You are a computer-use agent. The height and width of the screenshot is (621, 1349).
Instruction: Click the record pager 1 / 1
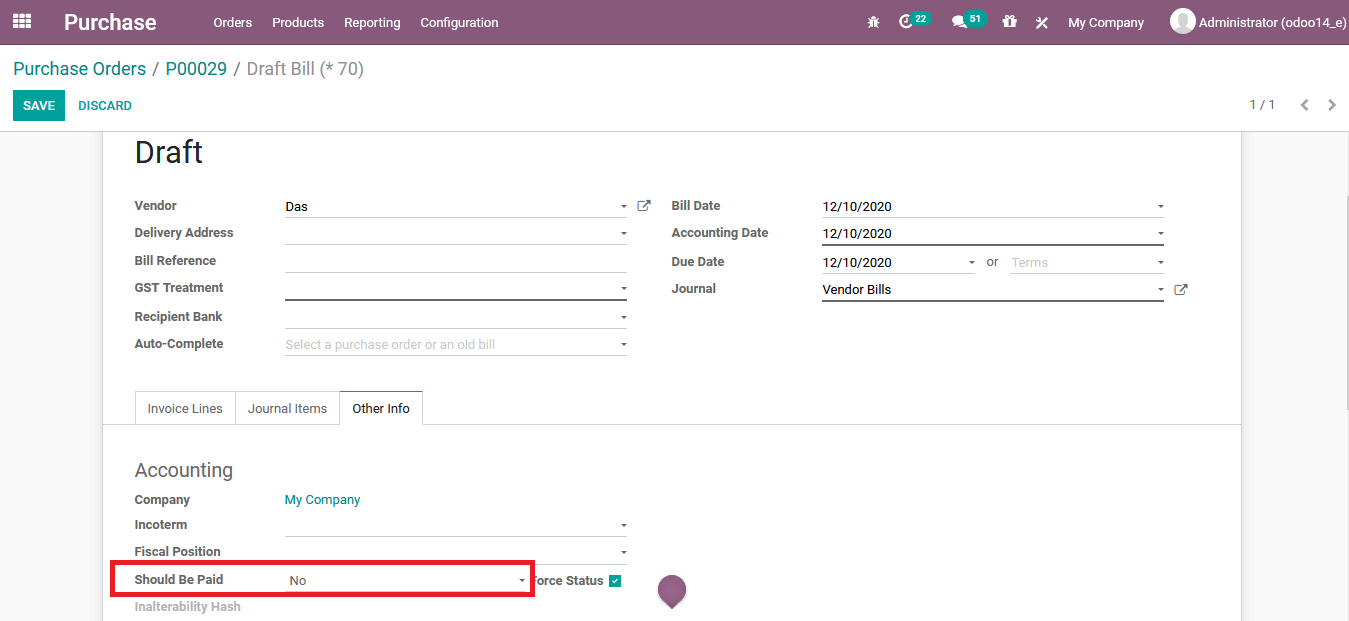(1262, 105)
